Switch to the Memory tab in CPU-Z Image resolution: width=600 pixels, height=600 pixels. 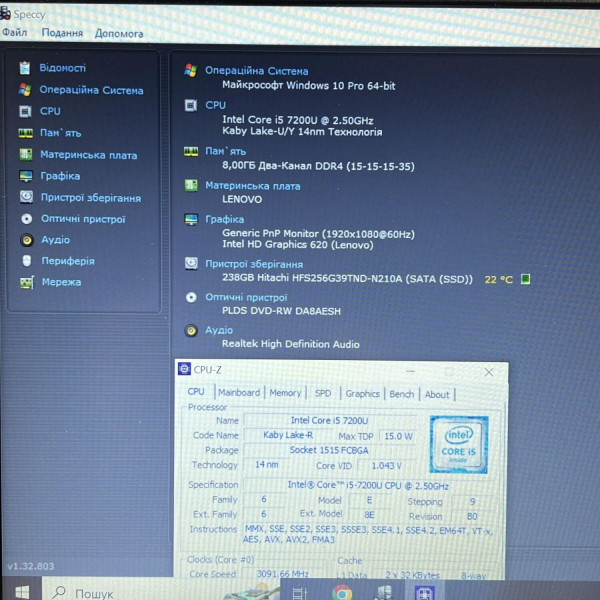click(285, 393)
